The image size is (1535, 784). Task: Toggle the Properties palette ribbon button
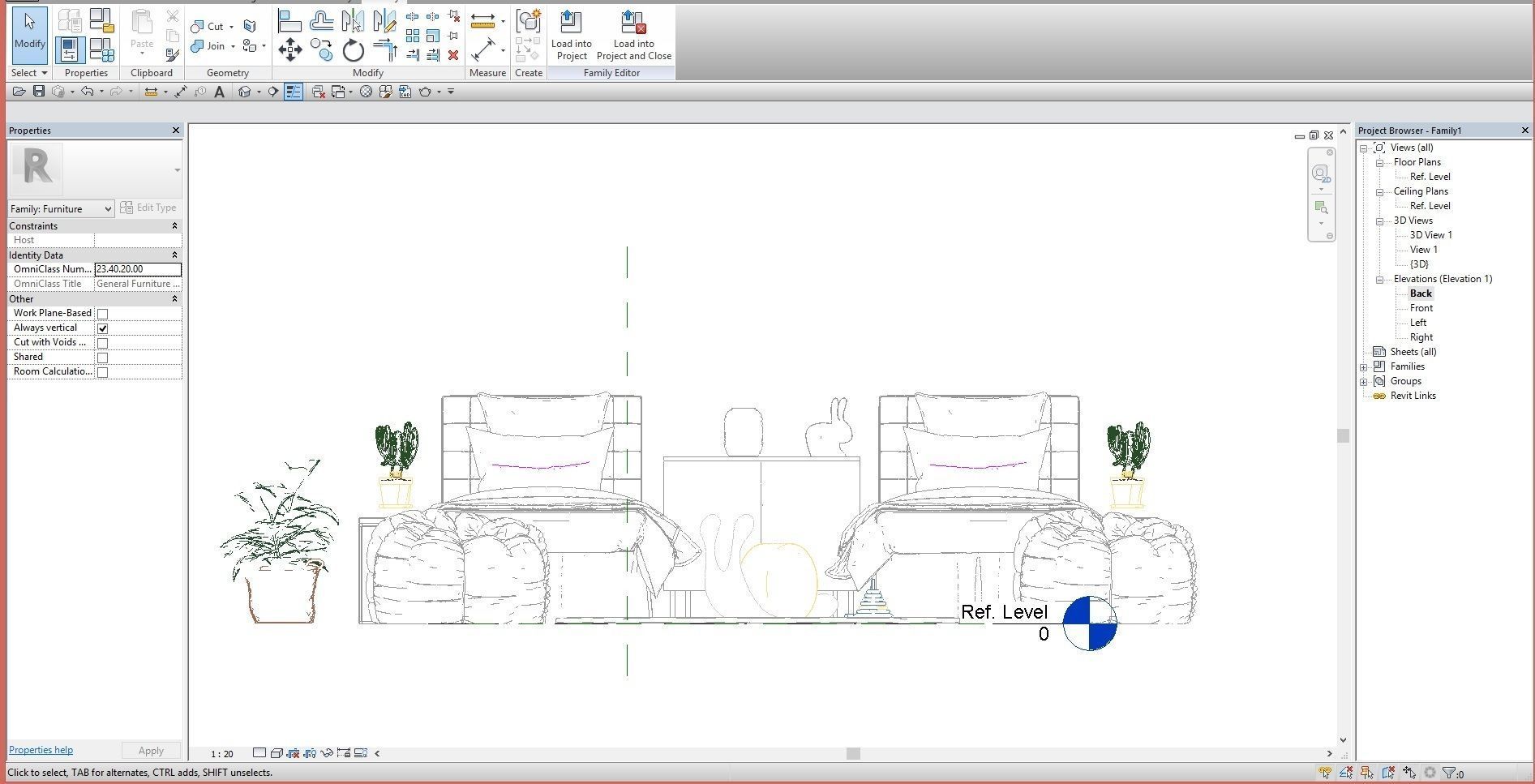(70, 49)
